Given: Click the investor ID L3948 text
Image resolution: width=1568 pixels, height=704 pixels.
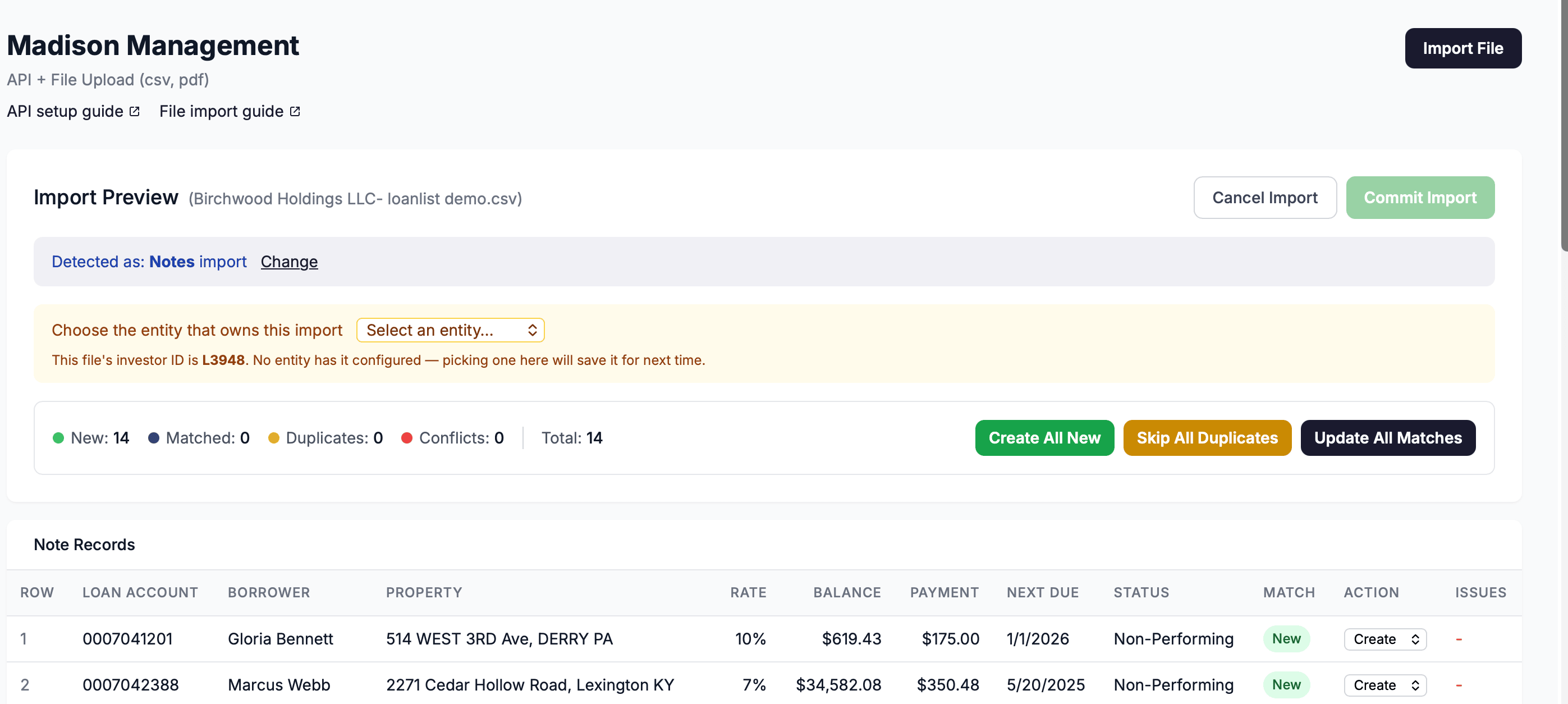Looking at the screenshot, I should click(223, 360).
